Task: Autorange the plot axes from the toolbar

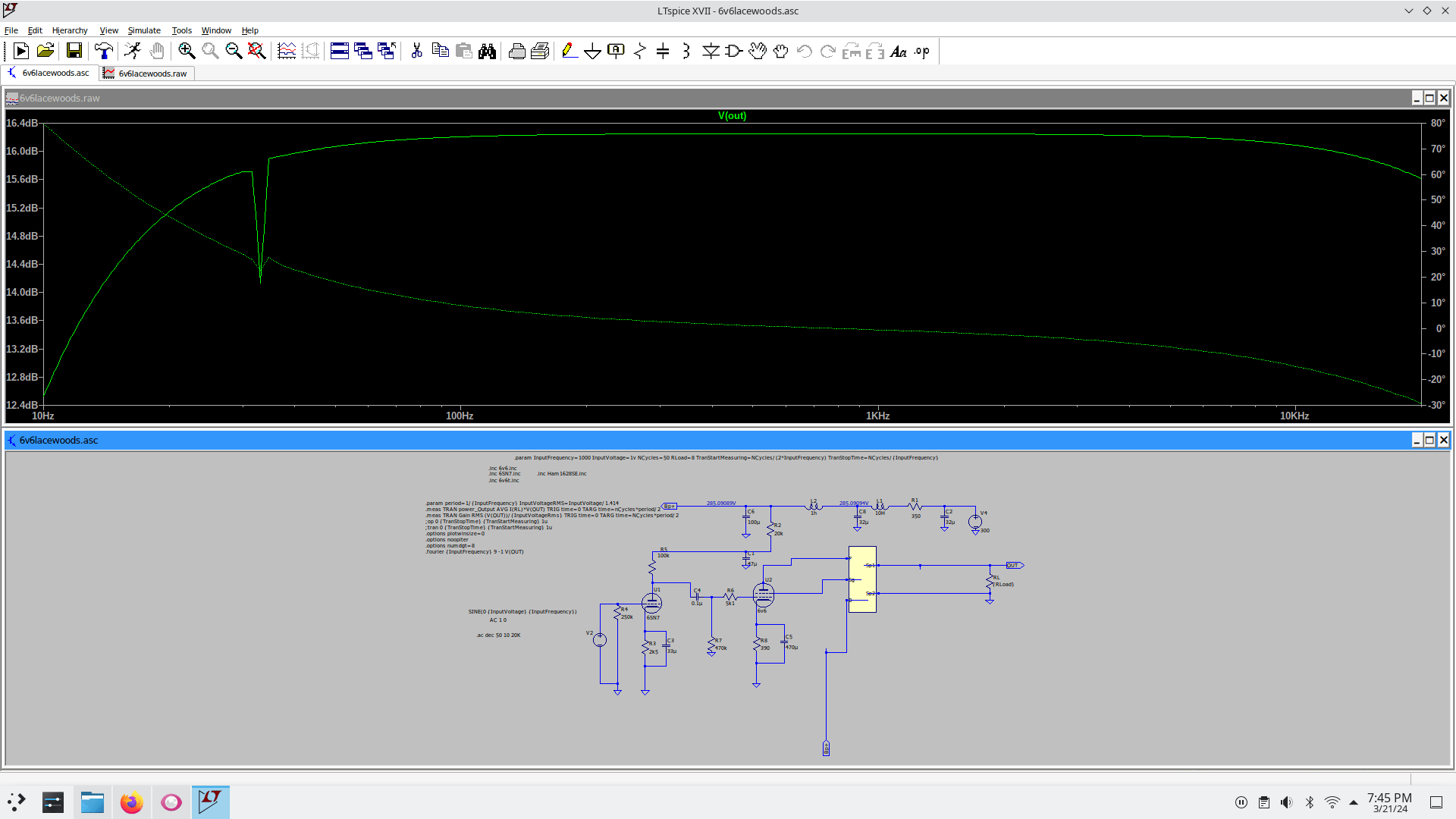Action: pos(287,51)
